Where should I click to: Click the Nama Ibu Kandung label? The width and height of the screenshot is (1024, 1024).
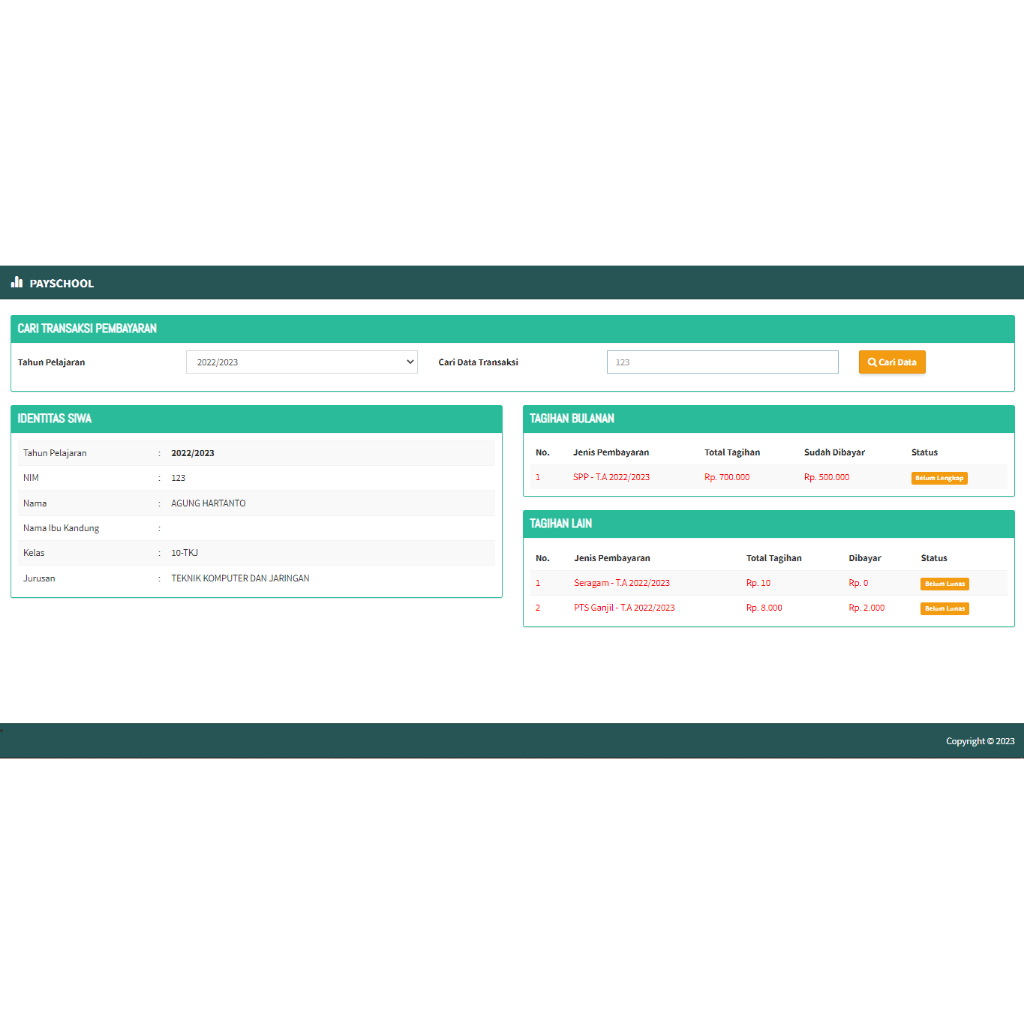61,528
